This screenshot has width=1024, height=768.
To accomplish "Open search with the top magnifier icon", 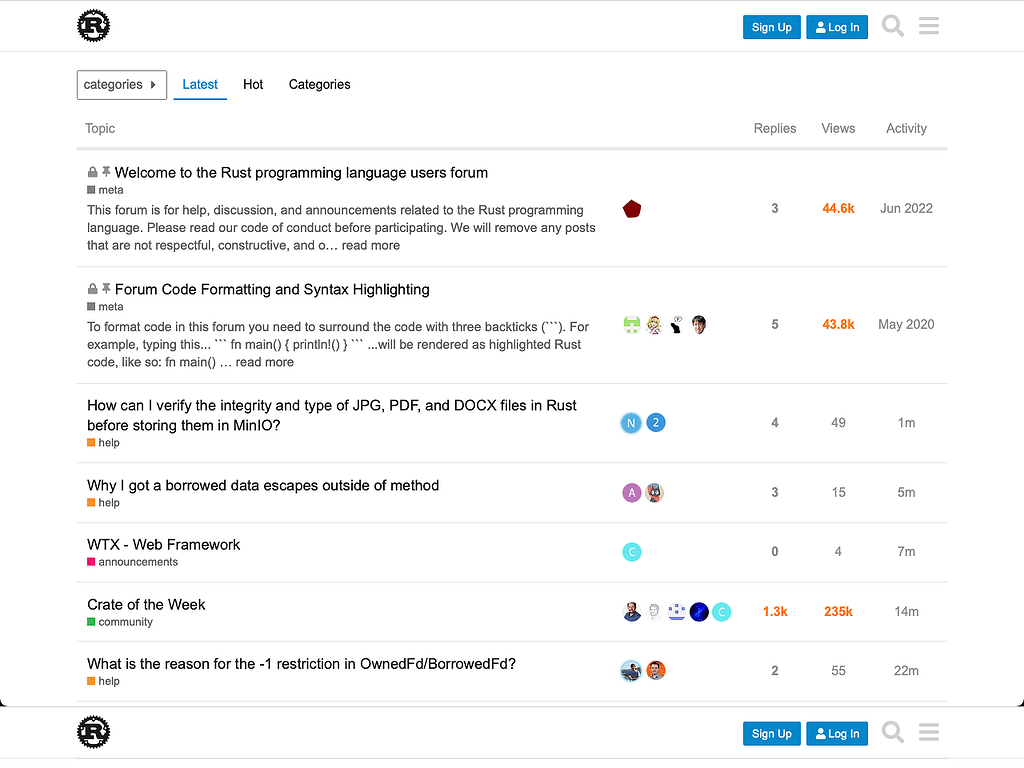I will (x=893, y=26).
